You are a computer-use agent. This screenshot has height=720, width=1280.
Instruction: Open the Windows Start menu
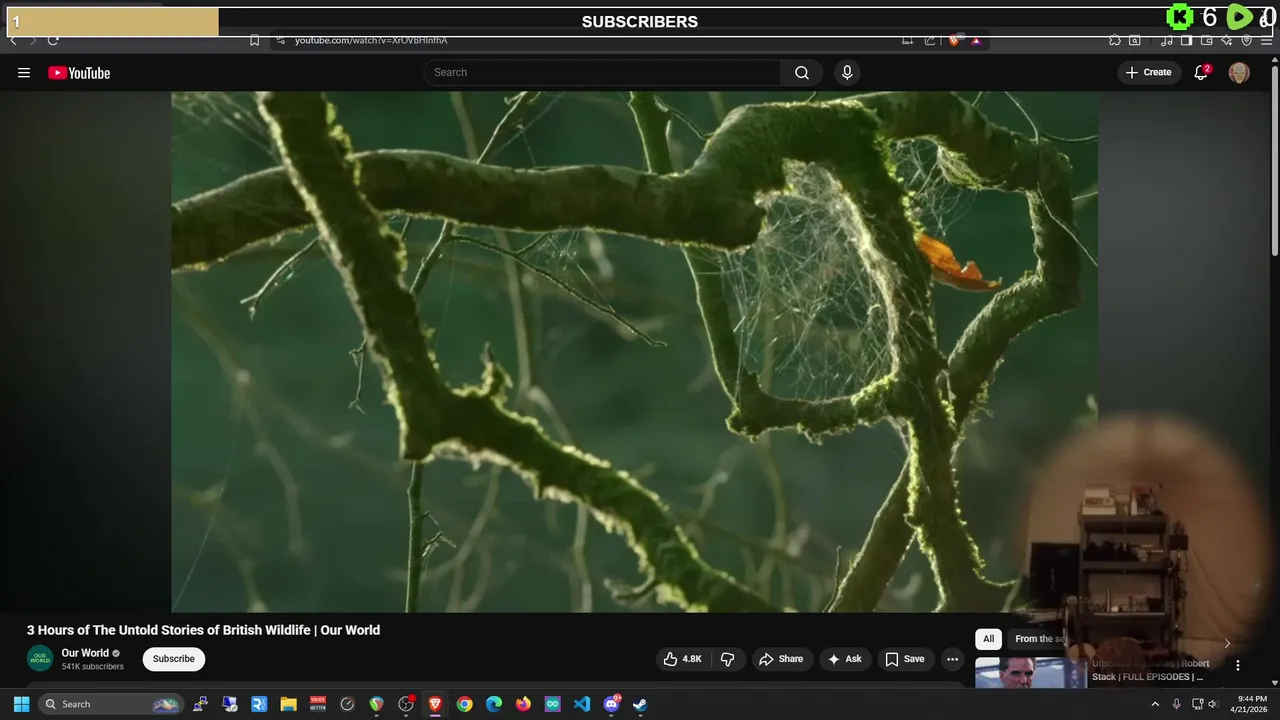click(x=21, y=704)
